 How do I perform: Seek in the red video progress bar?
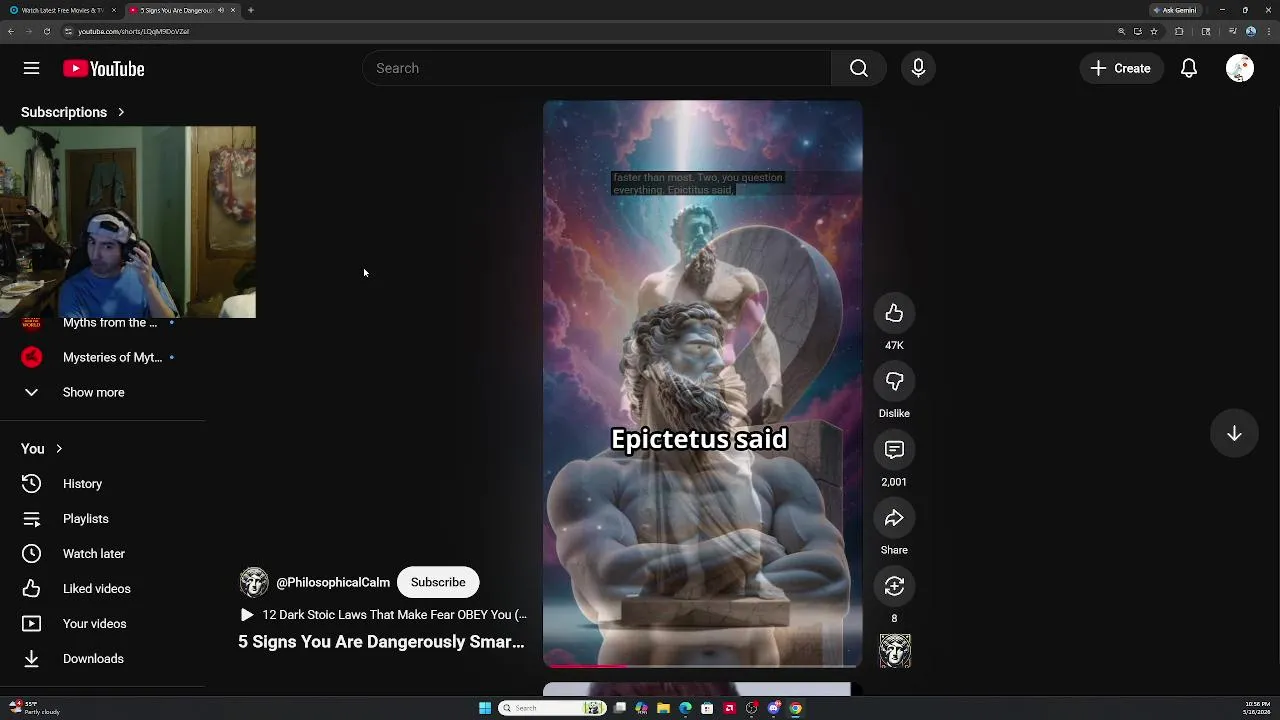(x=702, y=665)
